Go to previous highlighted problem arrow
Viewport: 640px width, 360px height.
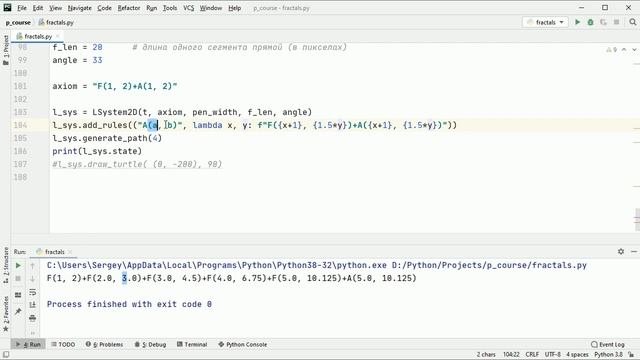coord(624,49)
